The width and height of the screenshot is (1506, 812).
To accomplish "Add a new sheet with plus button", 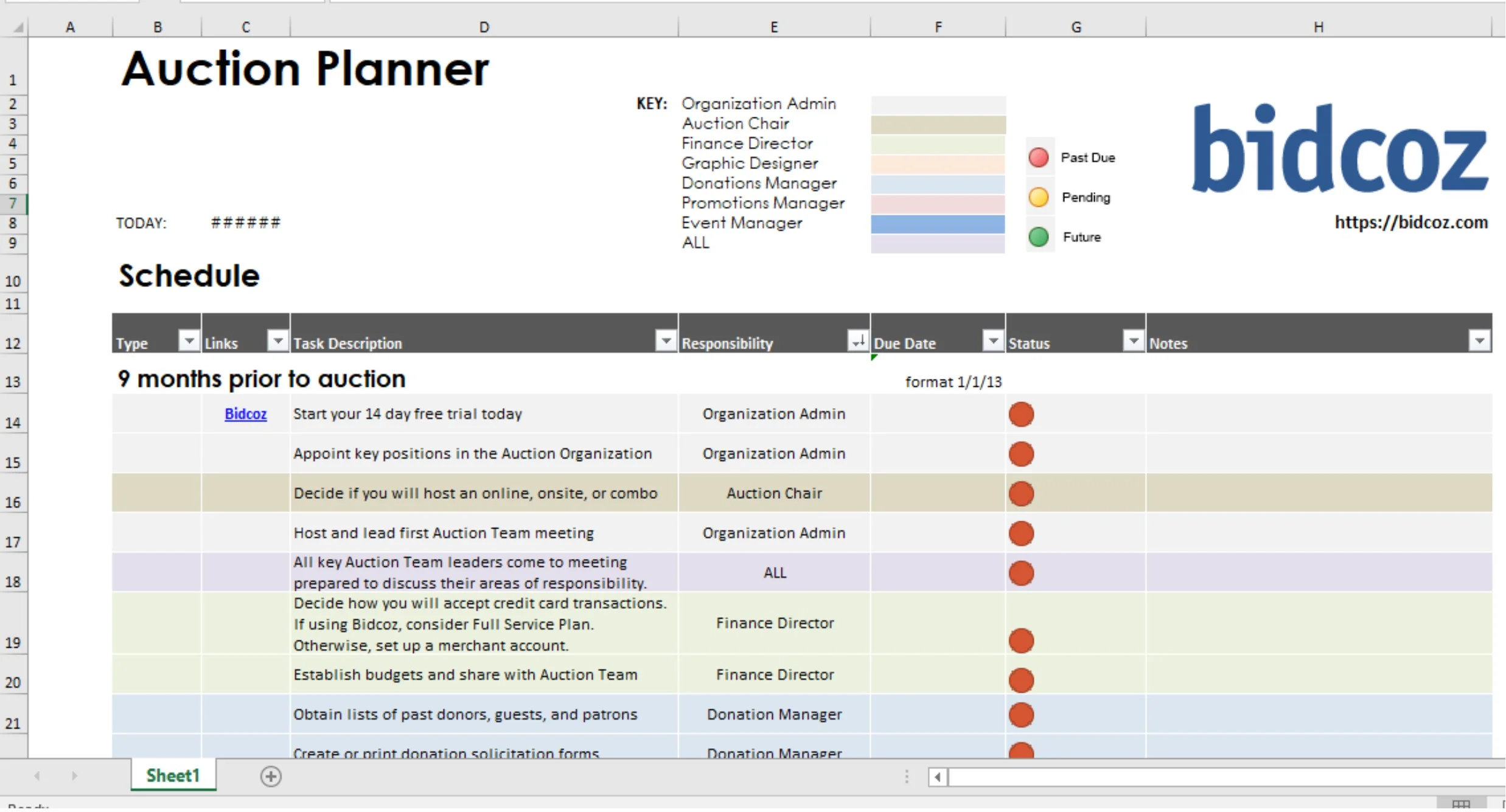I will [x=271, y=778].
